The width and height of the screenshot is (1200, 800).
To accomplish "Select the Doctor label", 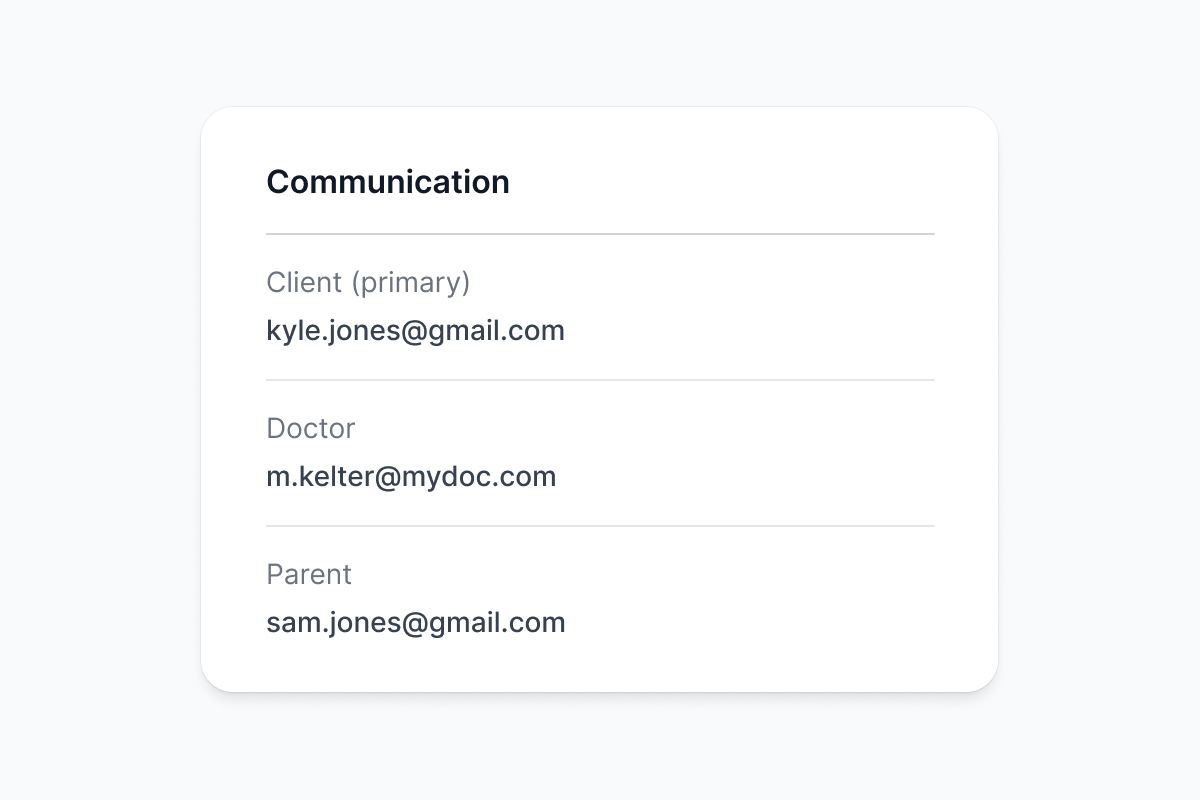I will pyautogui.click(x=310, y=429).
